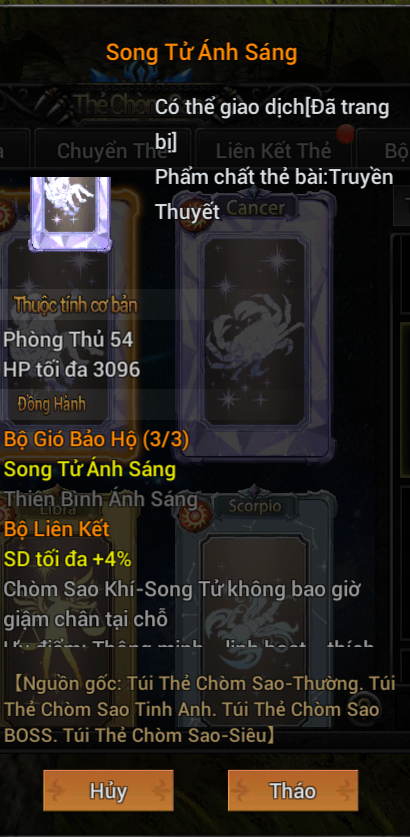Click the Thuộc tính cơ bản header
Image resolution: width=410 pixels, height=837 pixels.
75,305
